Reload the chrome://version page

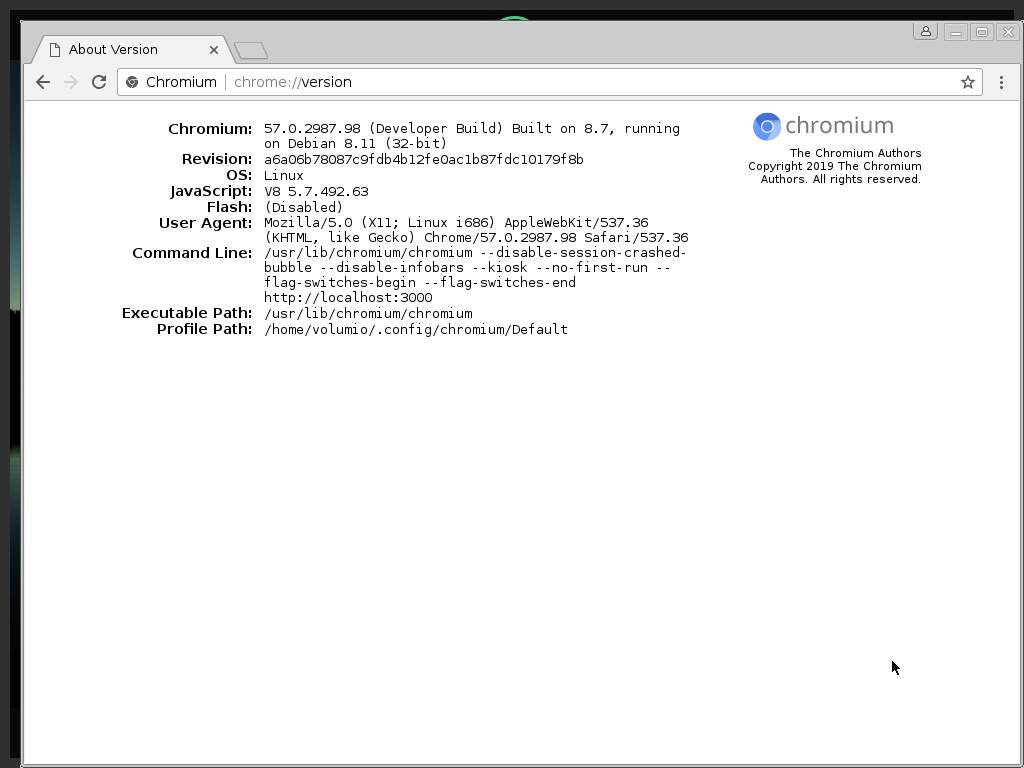point(99,82)
